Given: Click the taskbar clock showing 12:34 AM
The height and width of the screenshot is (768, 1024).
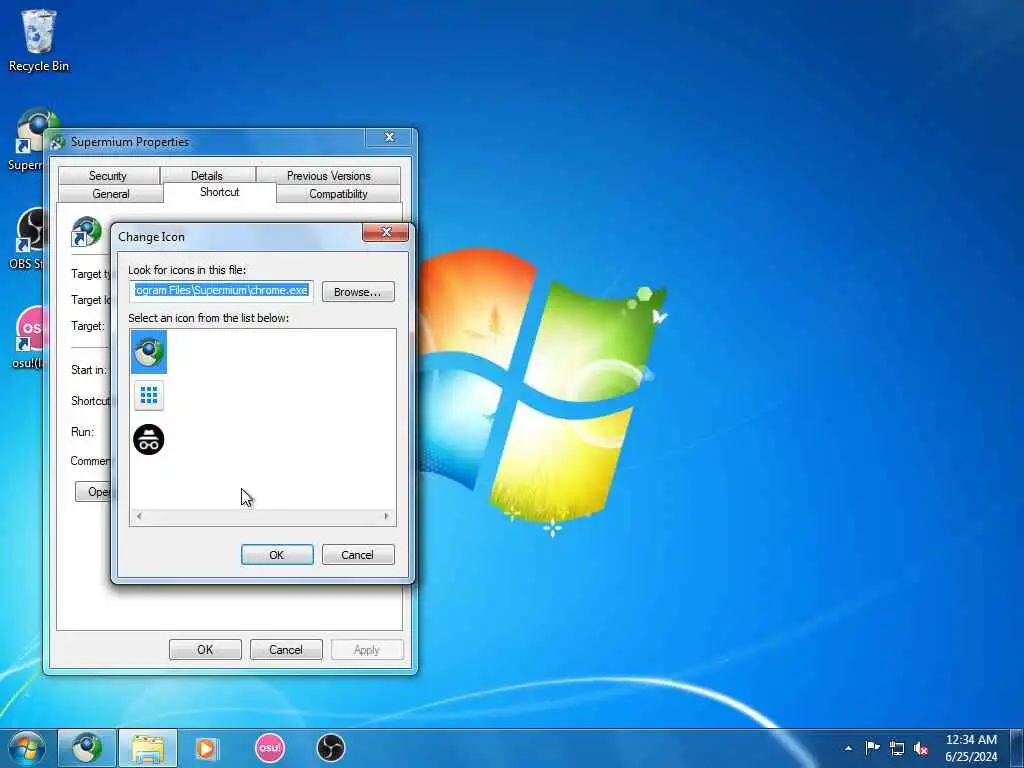Looking at the screenshot, I should [x=971, y=748].
